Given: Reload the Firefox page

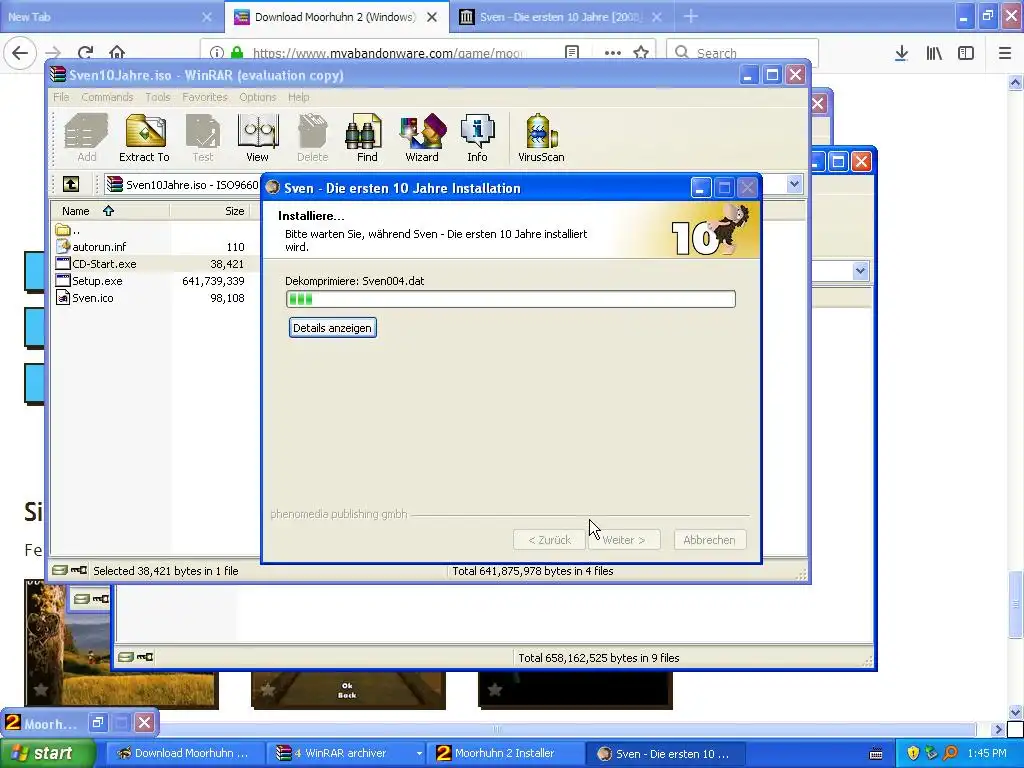Looking at the screenshot, I should click(85, 53).
